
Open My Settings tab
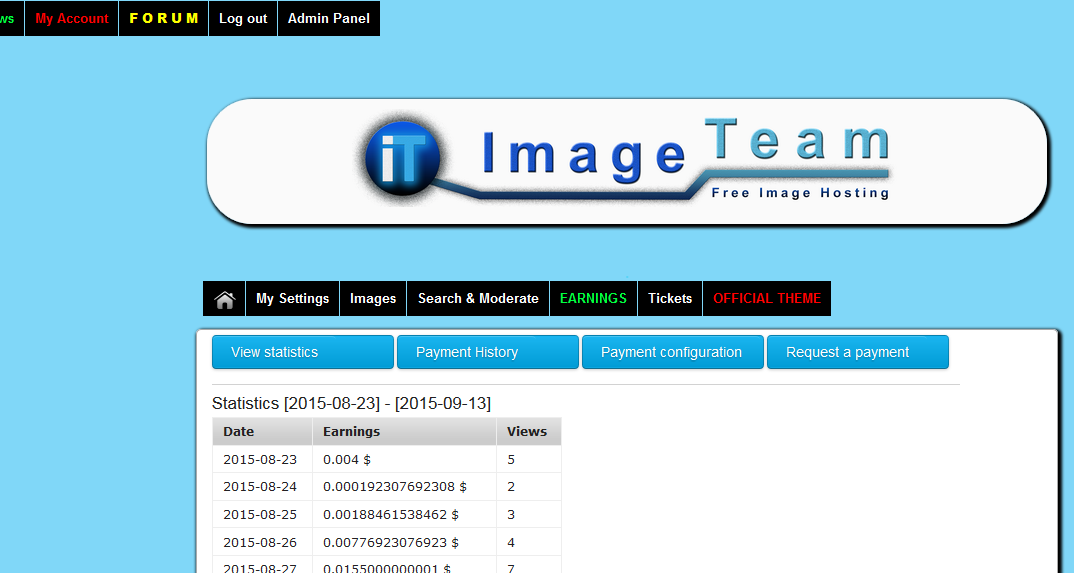click(x=292, y=299)
